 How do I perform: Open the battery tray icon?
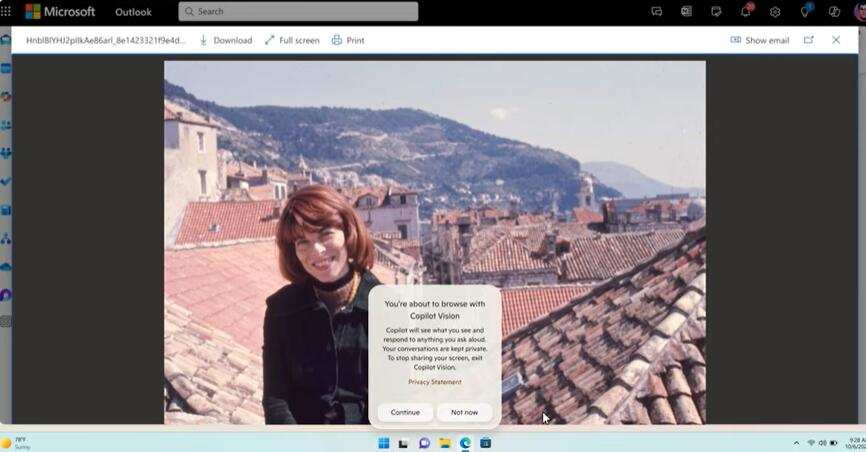(834, 443)
